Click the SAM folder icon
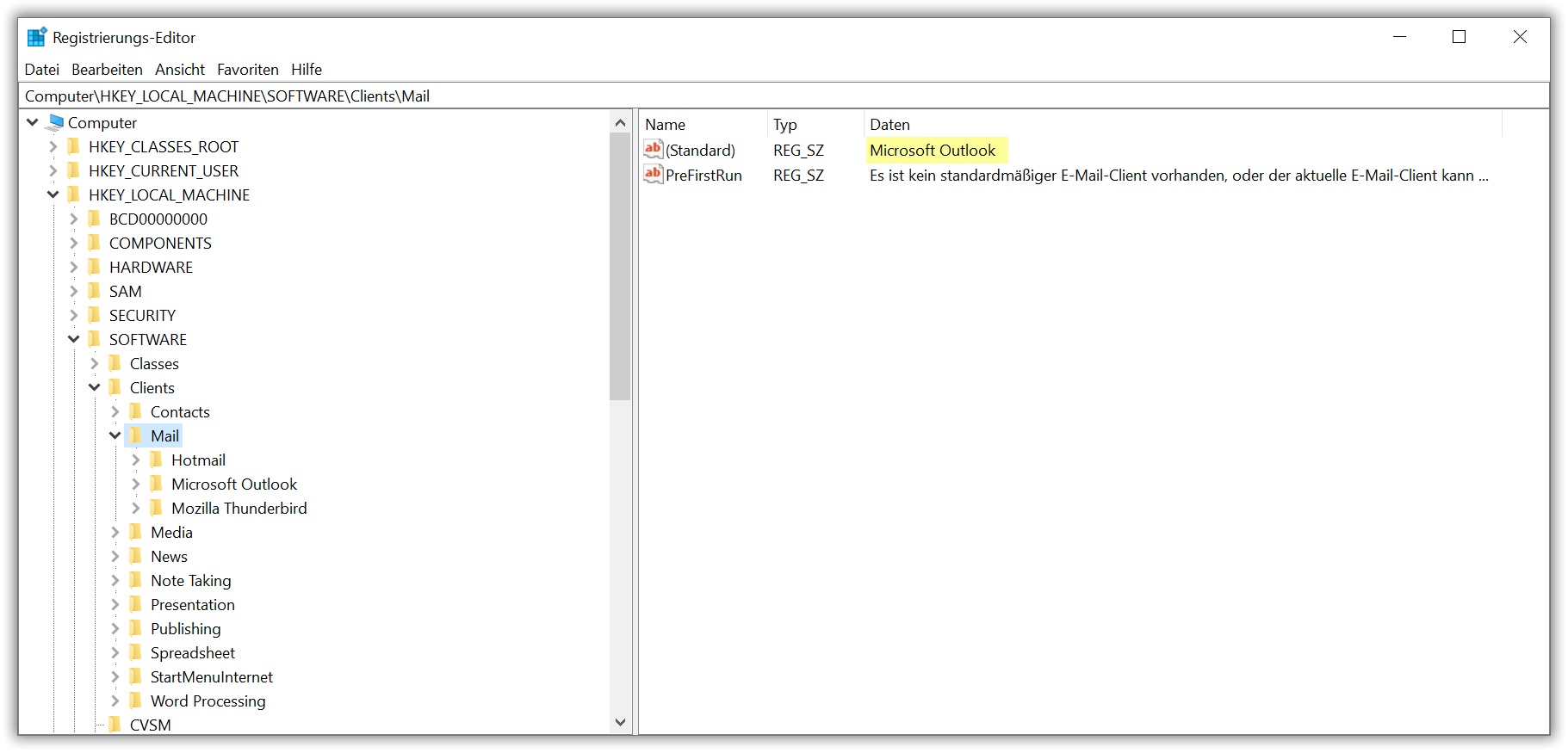The height and width of the screenshot is (753, 1568). [x=94, y=291]
